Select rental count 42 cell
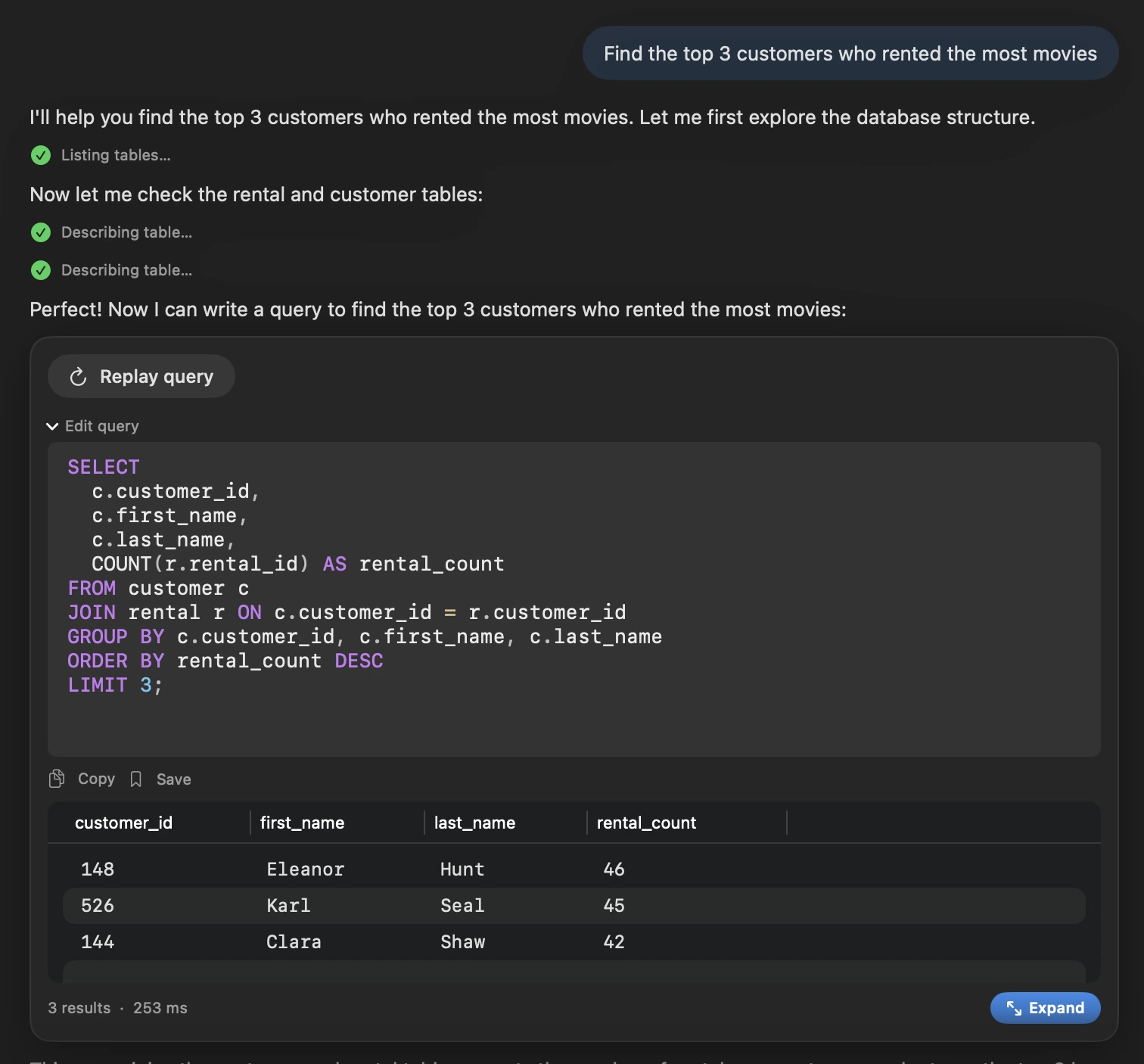Viewport: 1144px width, 1064px height. (x=614, y=941)
